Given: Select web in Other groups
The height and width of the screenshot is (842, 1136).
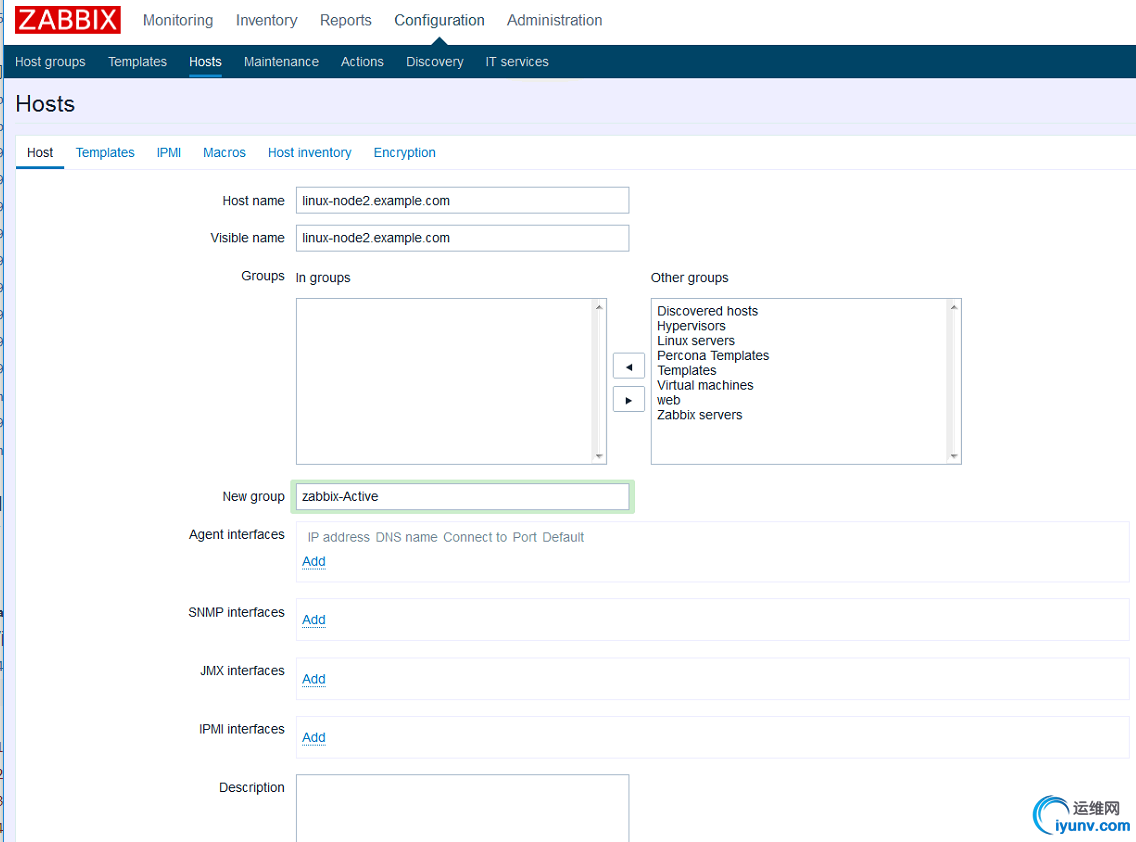Looking at the screenshot, I should [x=668, y=400].
